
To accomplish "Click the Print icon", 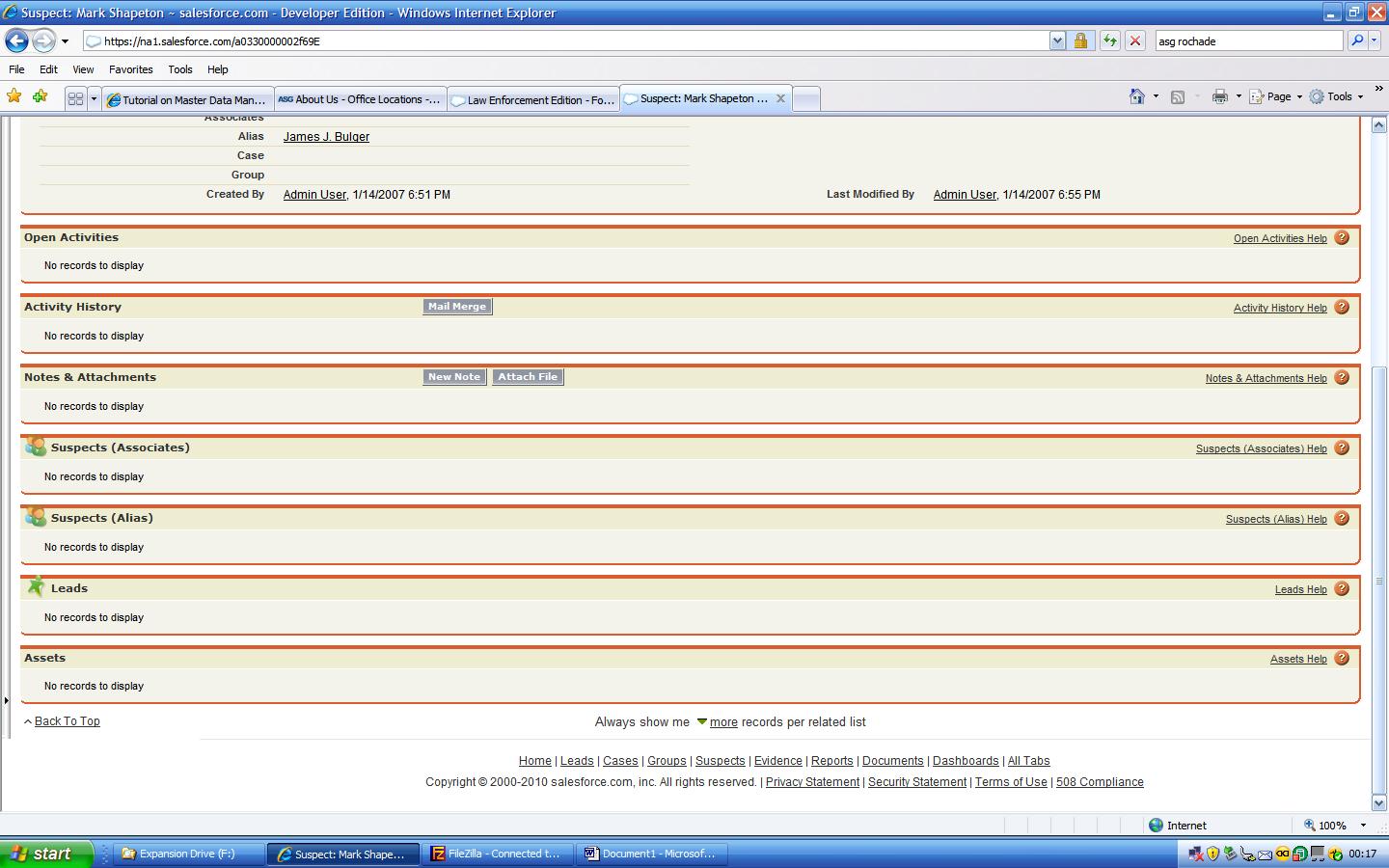I will pos(1220,96).
